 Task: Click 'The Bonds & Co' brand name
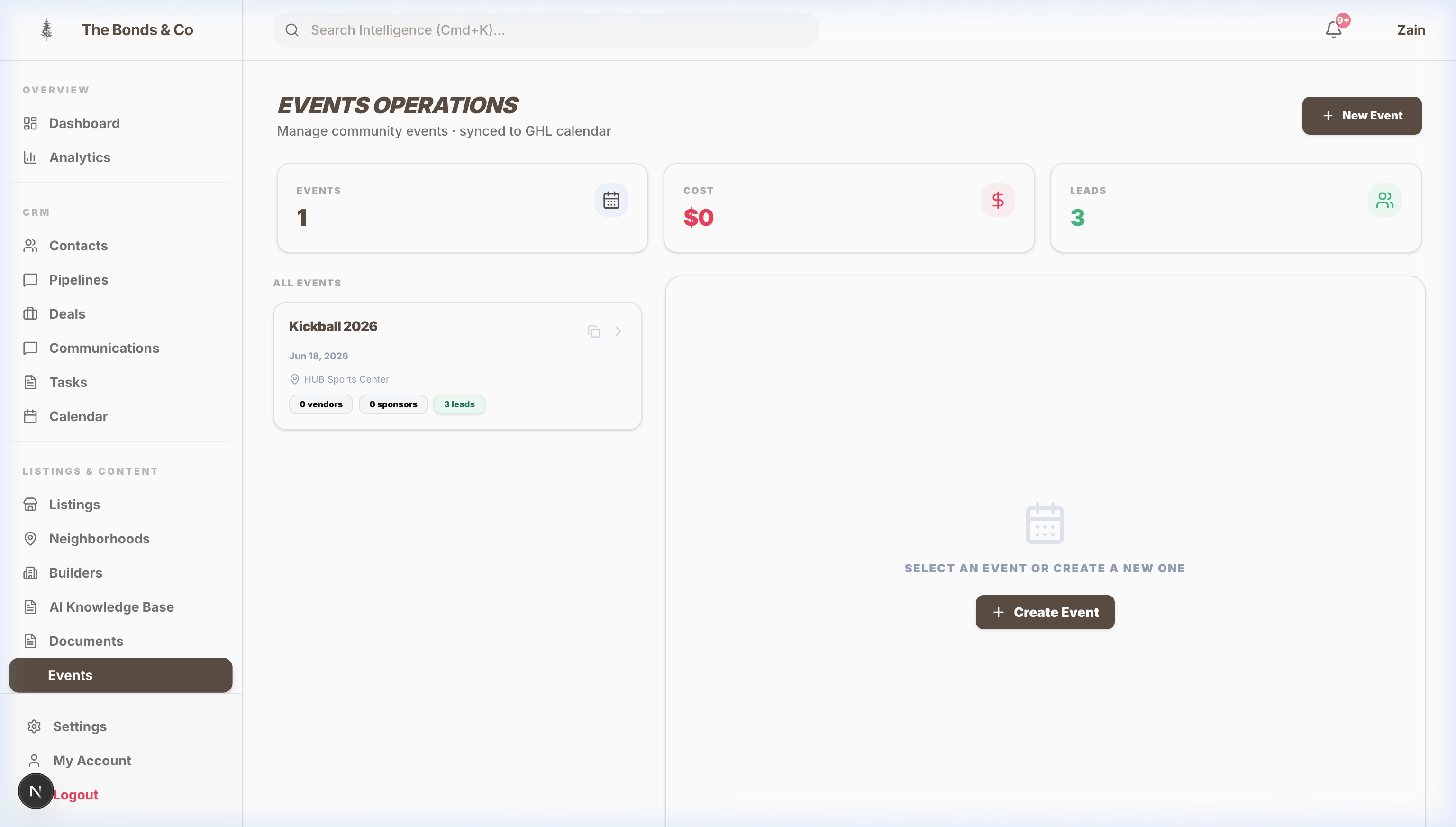[137, 29]
